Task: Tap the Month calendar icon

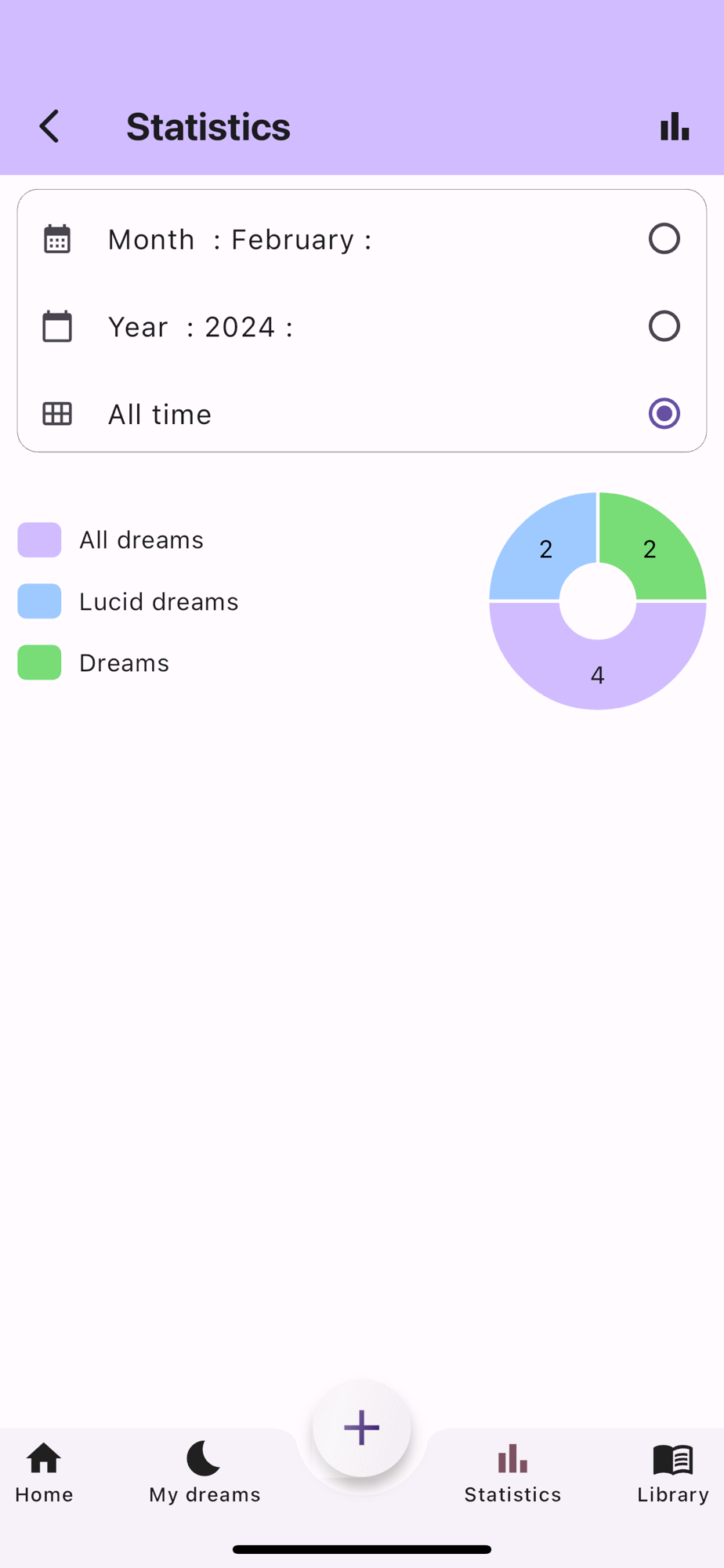Action: coord(57,239)
